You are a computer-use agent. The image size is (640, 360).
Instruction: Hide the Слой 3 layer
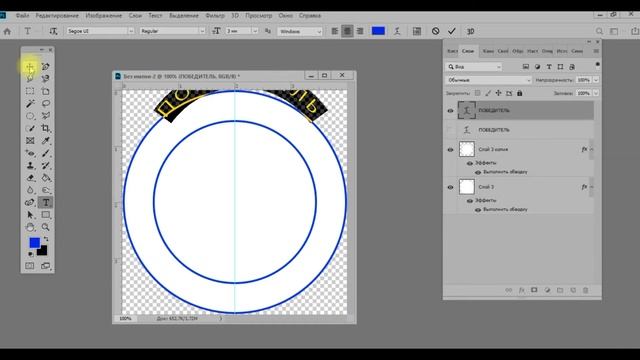click(x=451, y=187)
